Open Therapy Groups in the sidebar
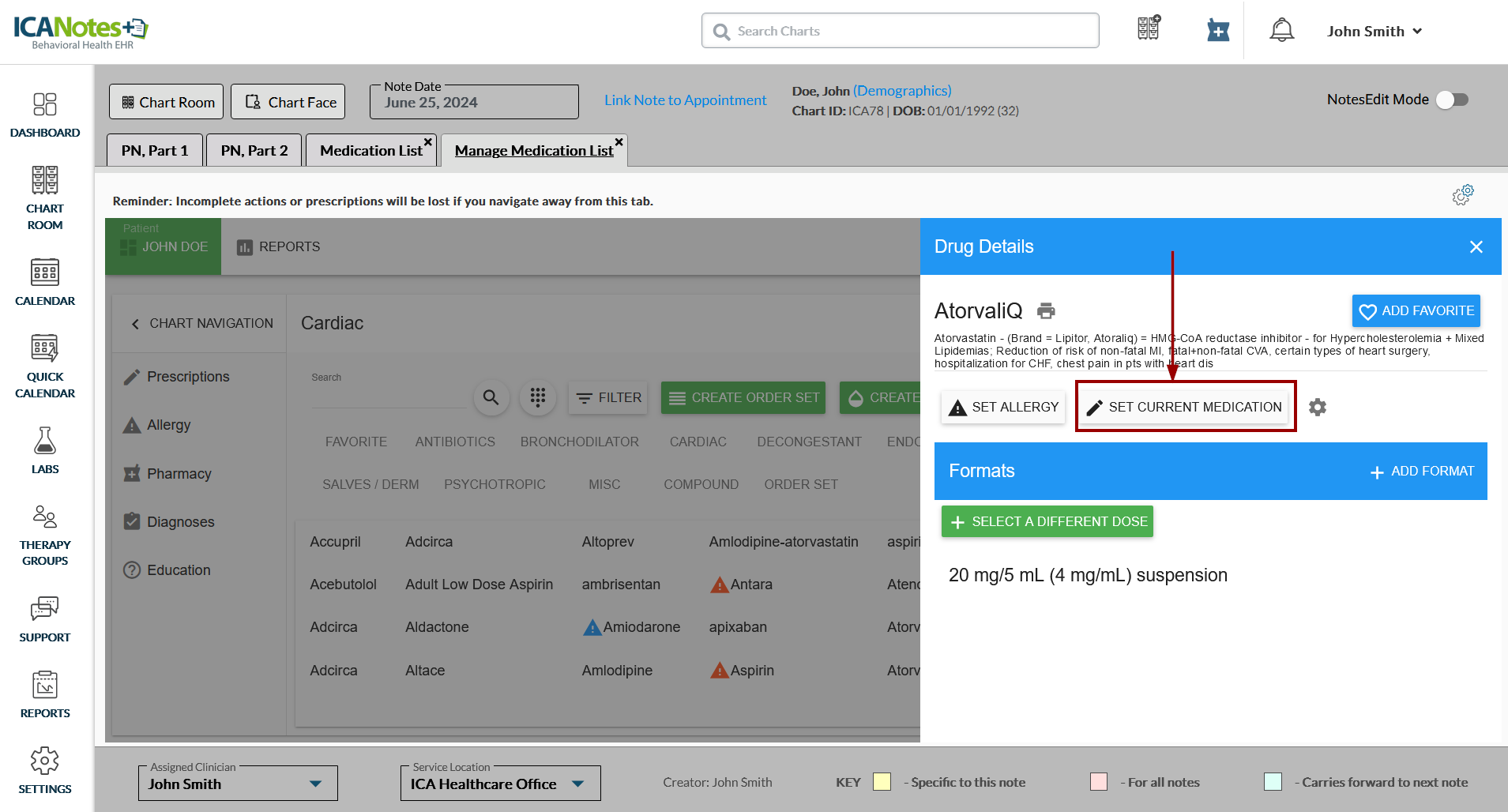The width and height of the screenshot is (1508, 812). point(45,536)
